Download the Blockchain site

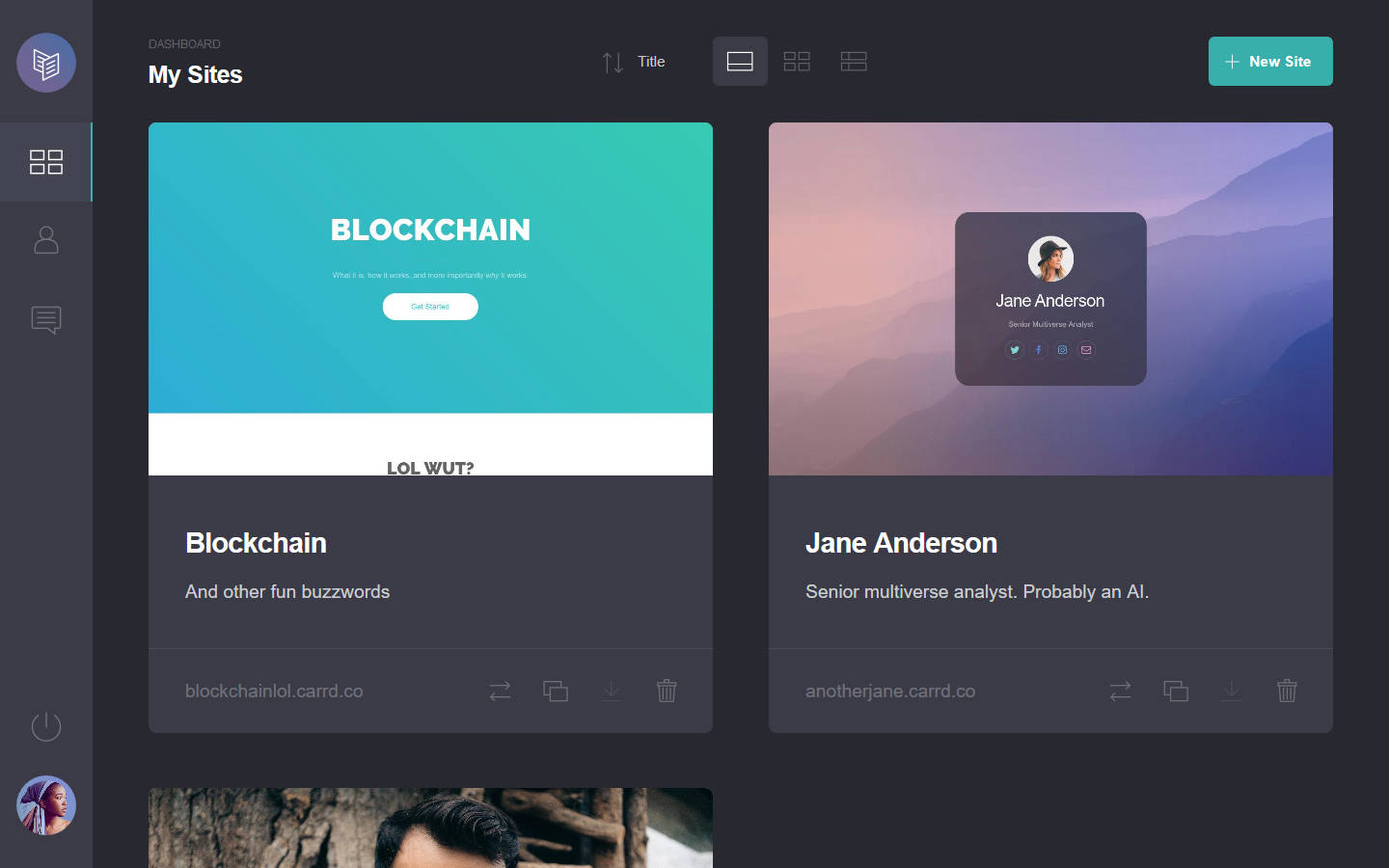coord(612,691)
